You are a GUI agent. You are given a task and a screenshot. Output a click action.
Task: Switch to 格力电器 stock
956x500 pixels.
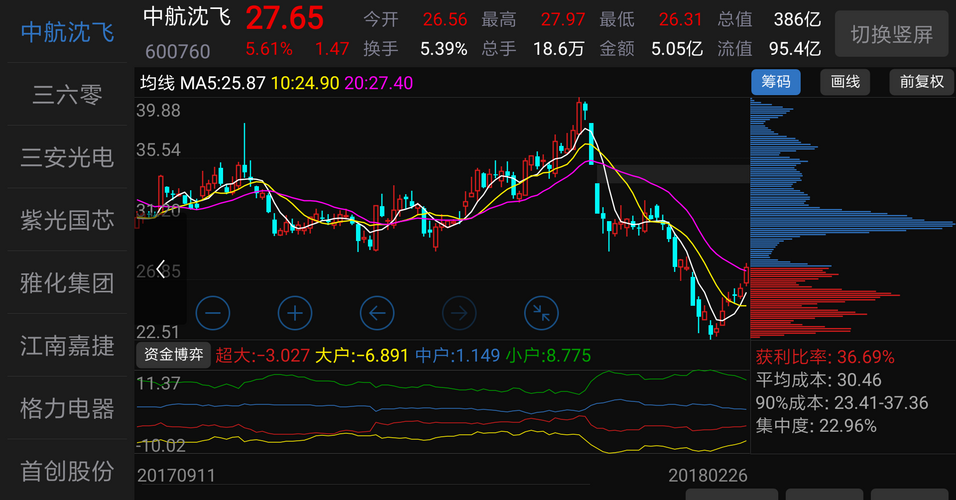[x=67, y=408]
